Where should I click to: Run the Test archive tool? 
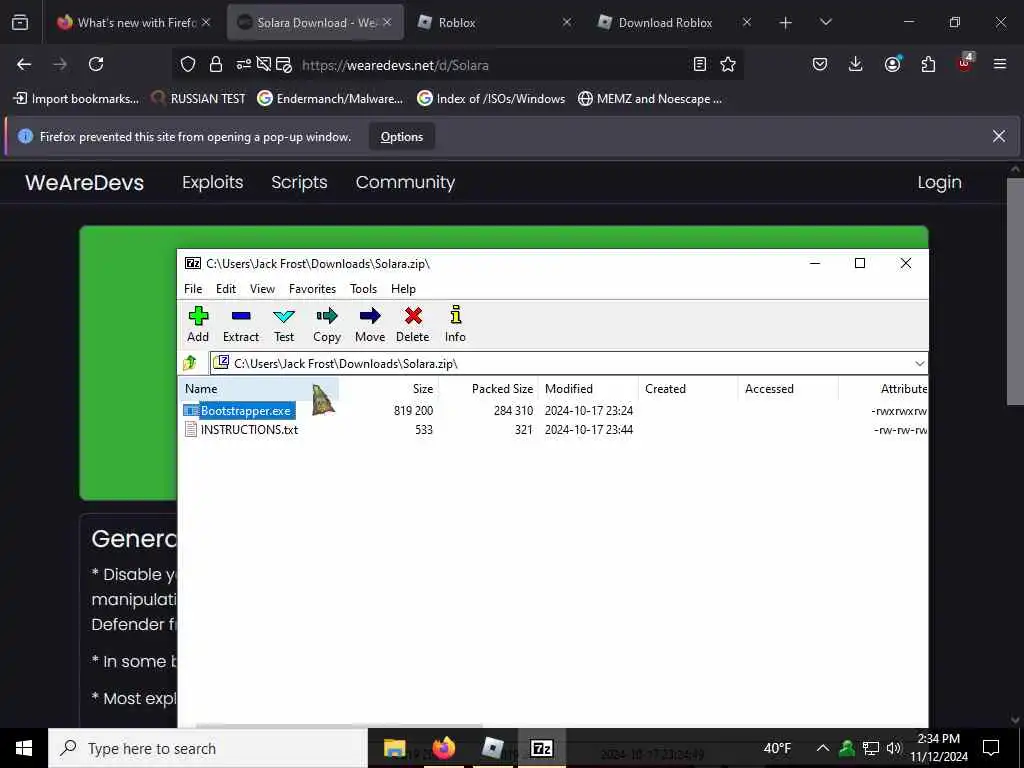pyautogui.click(x=284, y=325)
